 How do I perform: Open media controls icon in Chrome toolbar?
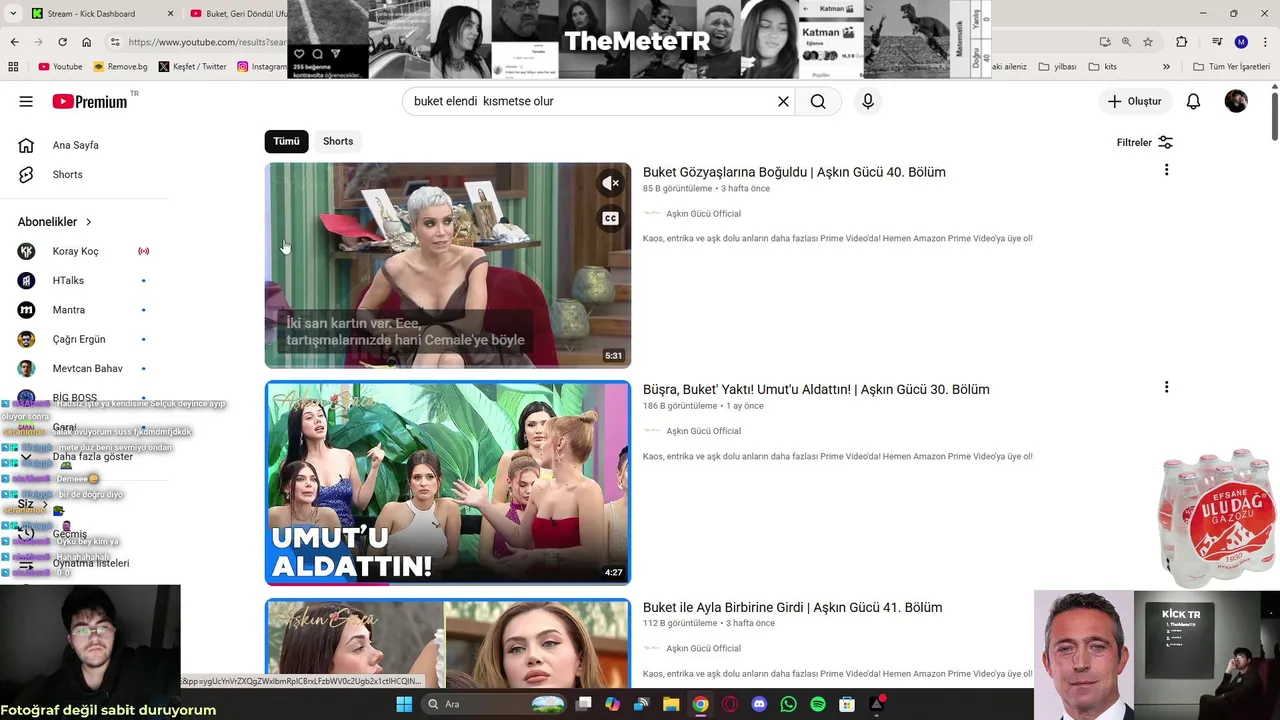1217,42
